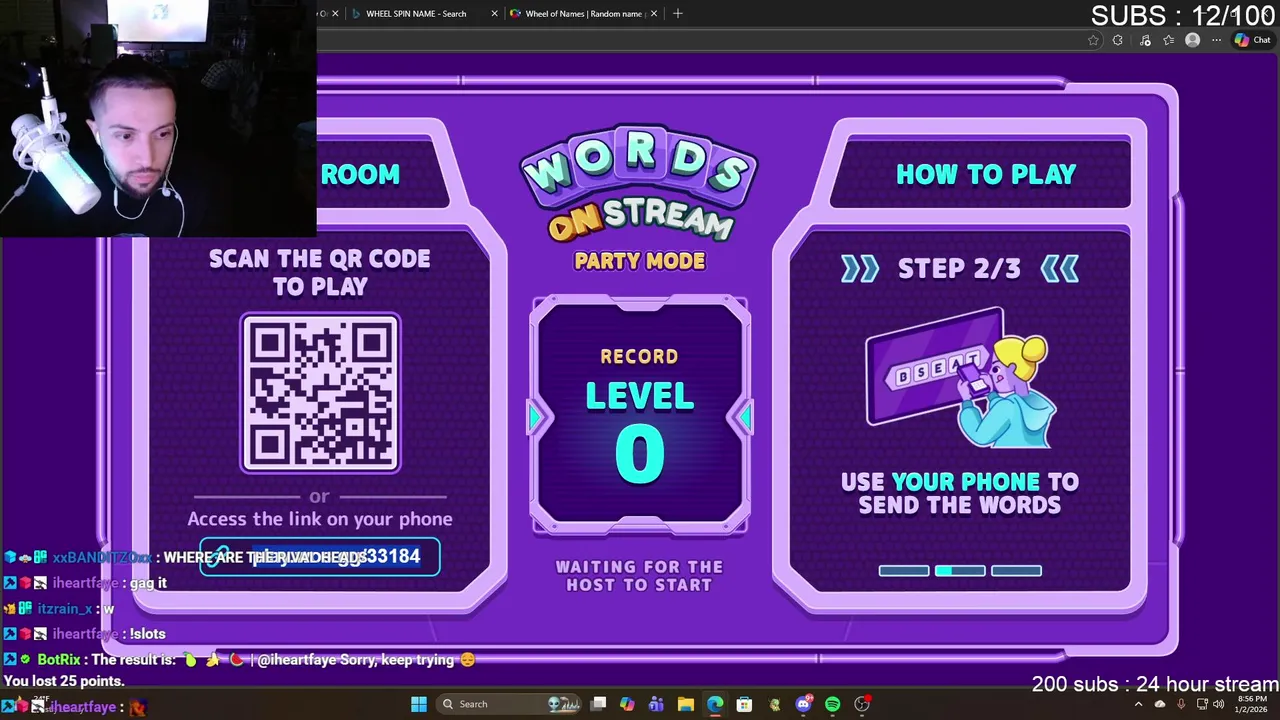Screen dimensions: 1280x720
Task: Open the favorites list icon in Edge toolbar
Action: (x=1168, y=40)
